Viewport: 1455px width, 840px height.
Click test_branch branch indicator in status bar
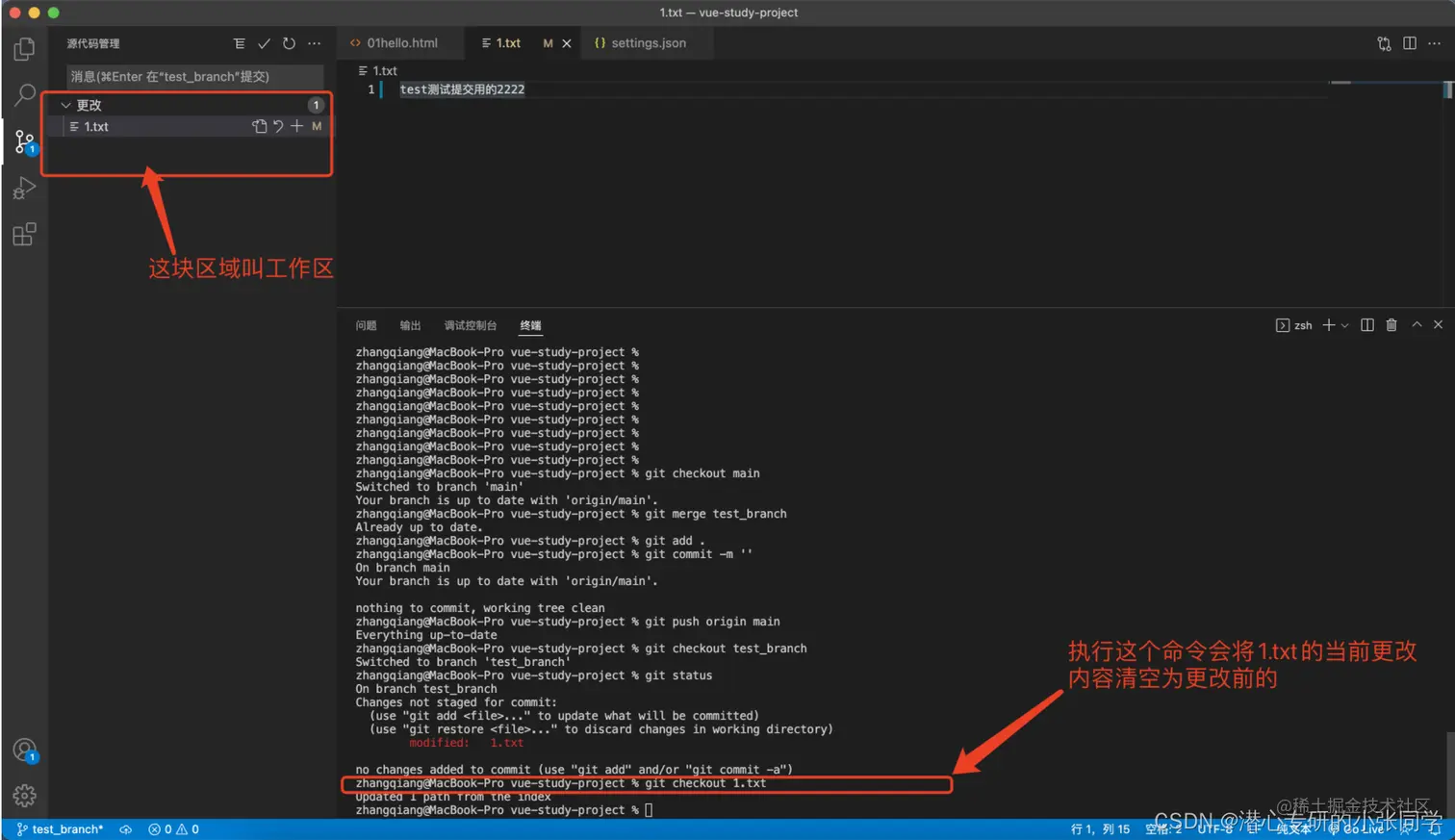point(60,829)
